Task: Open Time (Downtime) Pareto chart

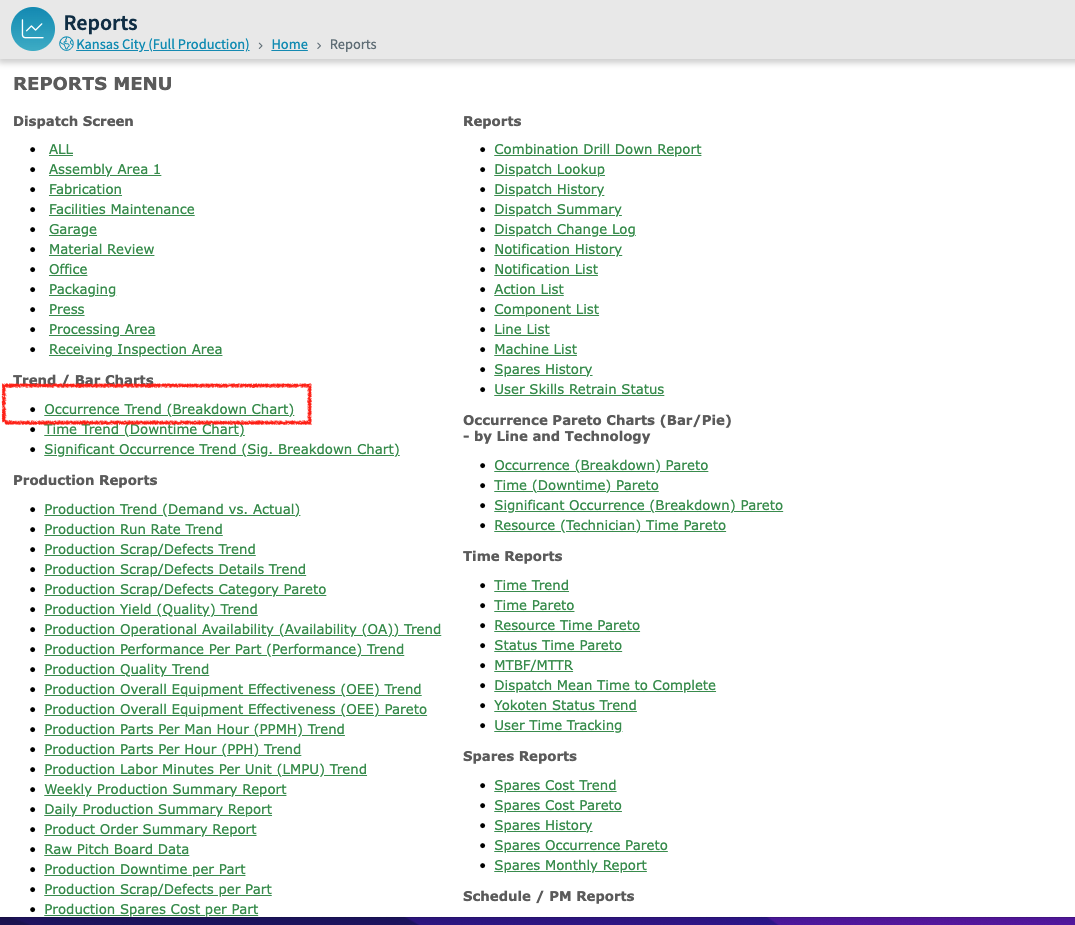Action: [x=577, y=485]
